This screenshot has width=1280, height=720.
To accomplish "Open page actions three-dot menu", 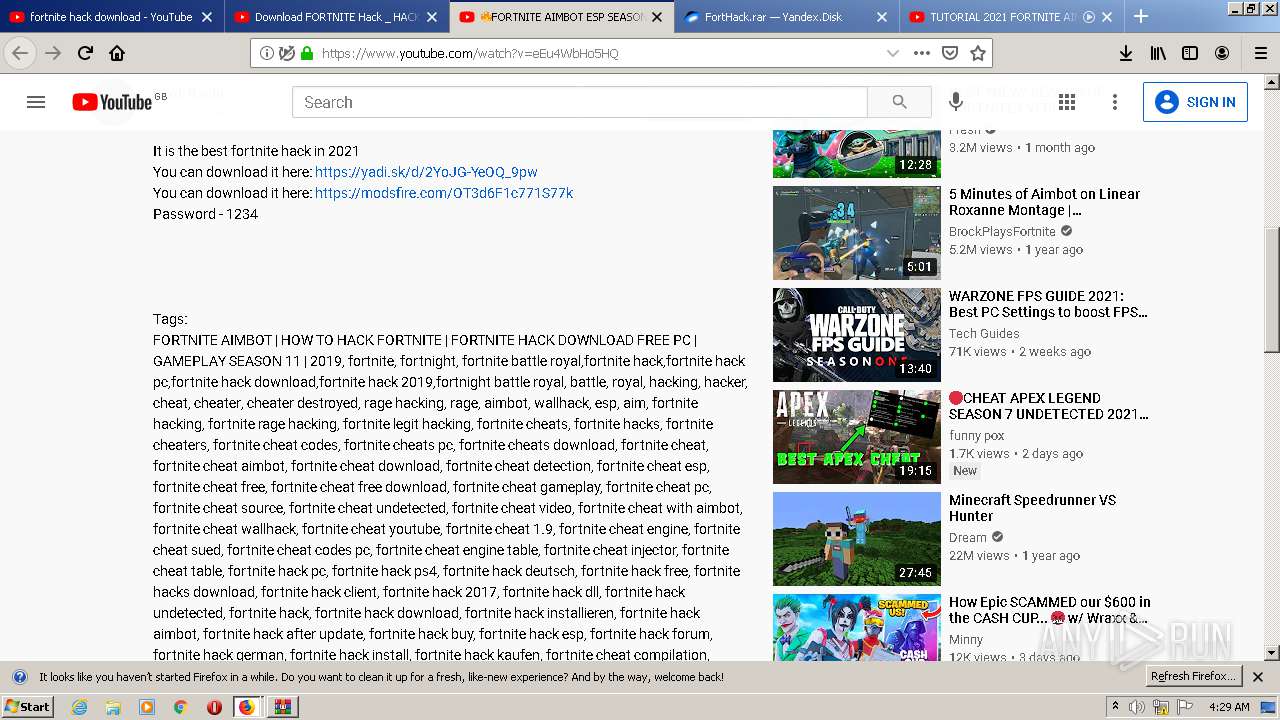I will tap(921, 53).
